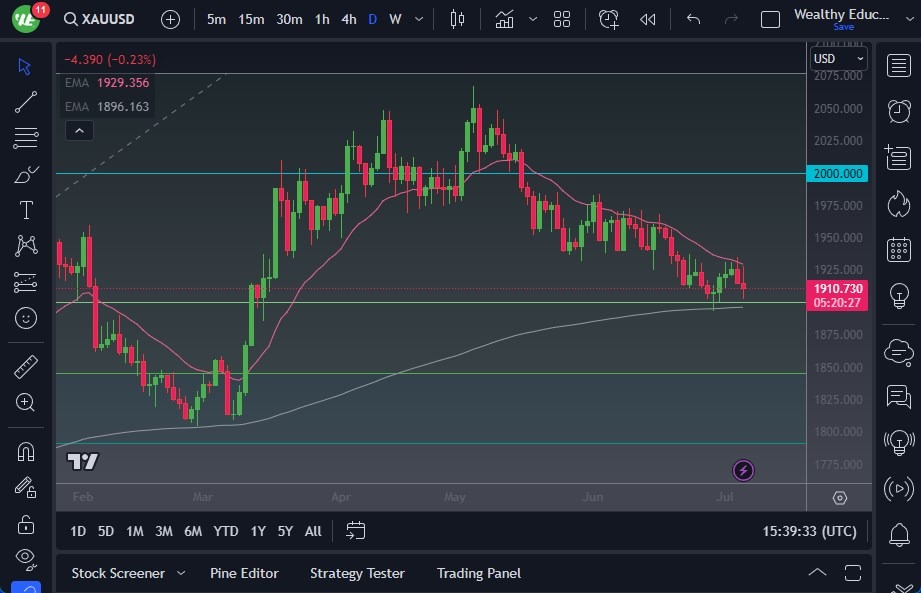Select the 4h timeframe
Viewport: 921px width, 593px height.
coord(349,19)
